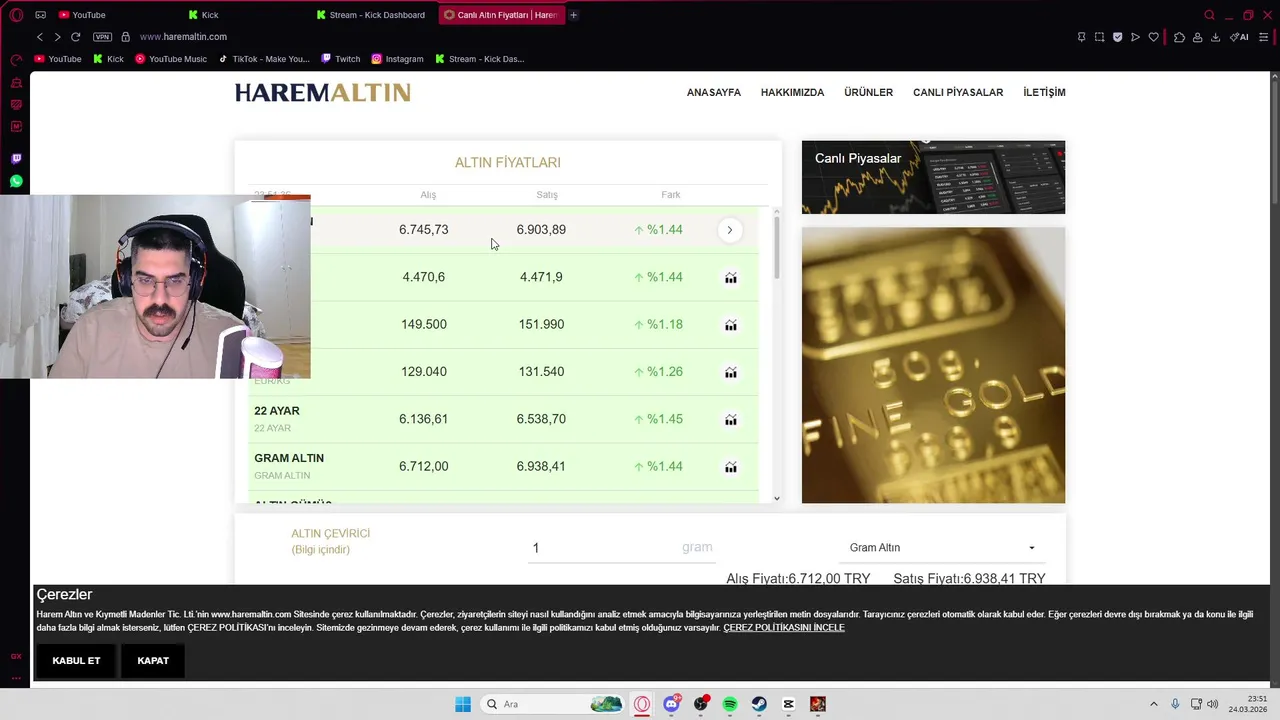Open chart for the GRAM ALTIN row

coord(731,467)
